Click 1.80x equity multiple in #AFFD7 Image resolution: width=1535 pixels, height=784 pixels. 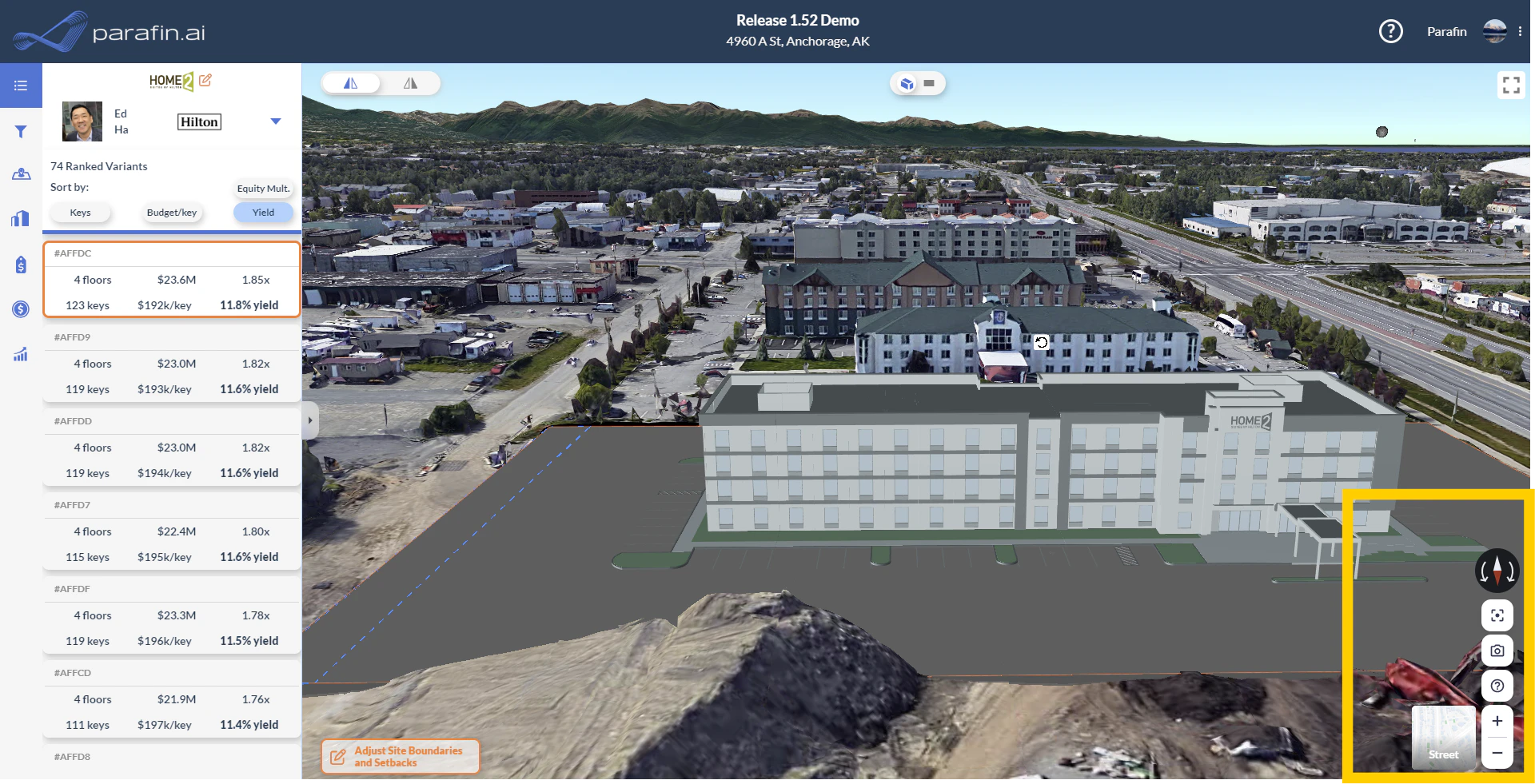256,531
